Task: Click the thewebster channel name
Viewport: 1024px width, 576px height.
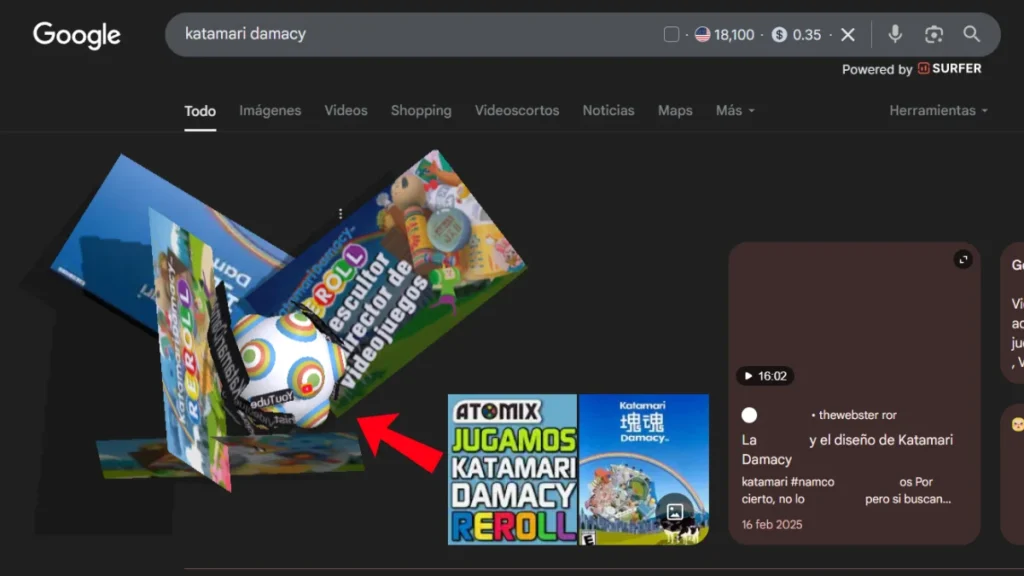Action: tap(857, 415)
